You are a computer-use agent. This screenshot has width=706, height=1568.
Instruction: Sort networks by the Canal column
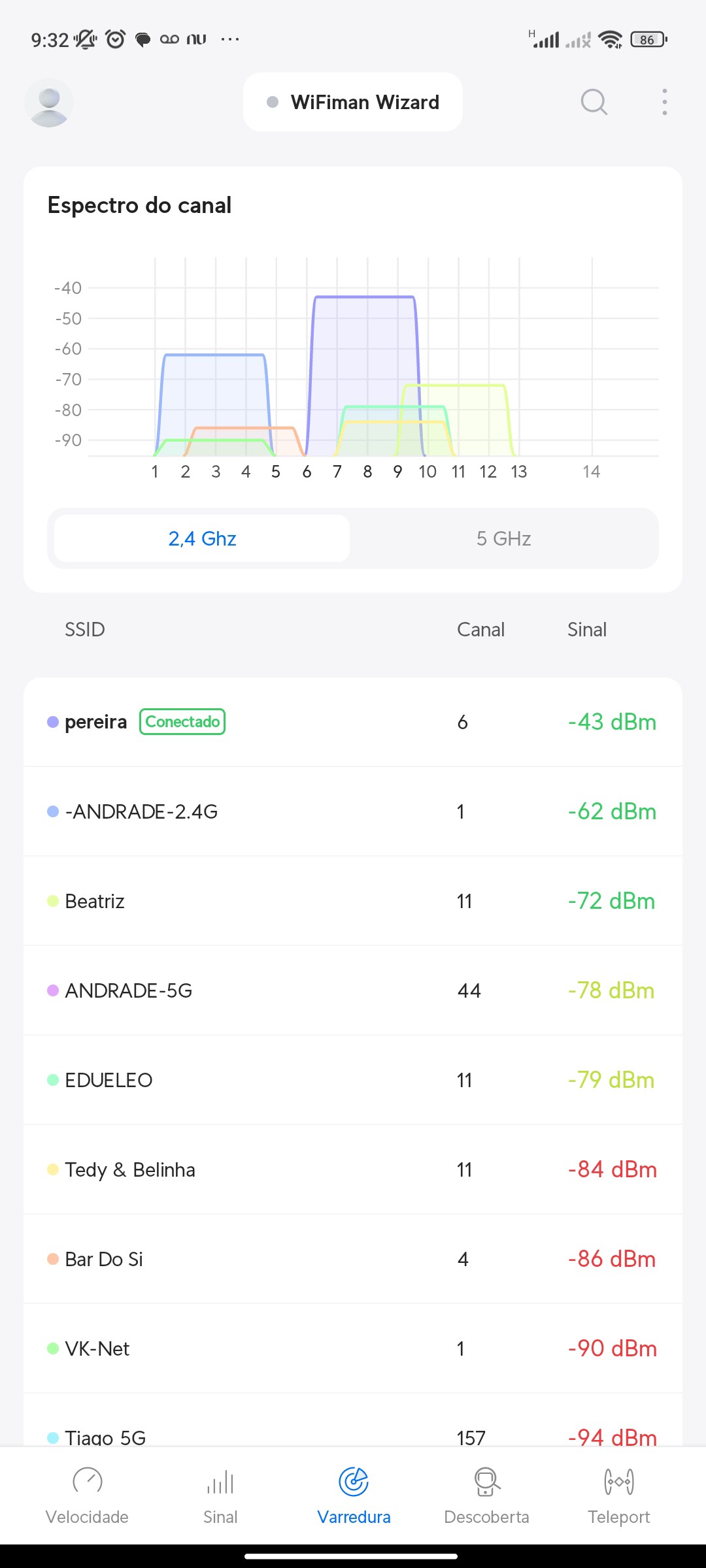tap(480, 630)
